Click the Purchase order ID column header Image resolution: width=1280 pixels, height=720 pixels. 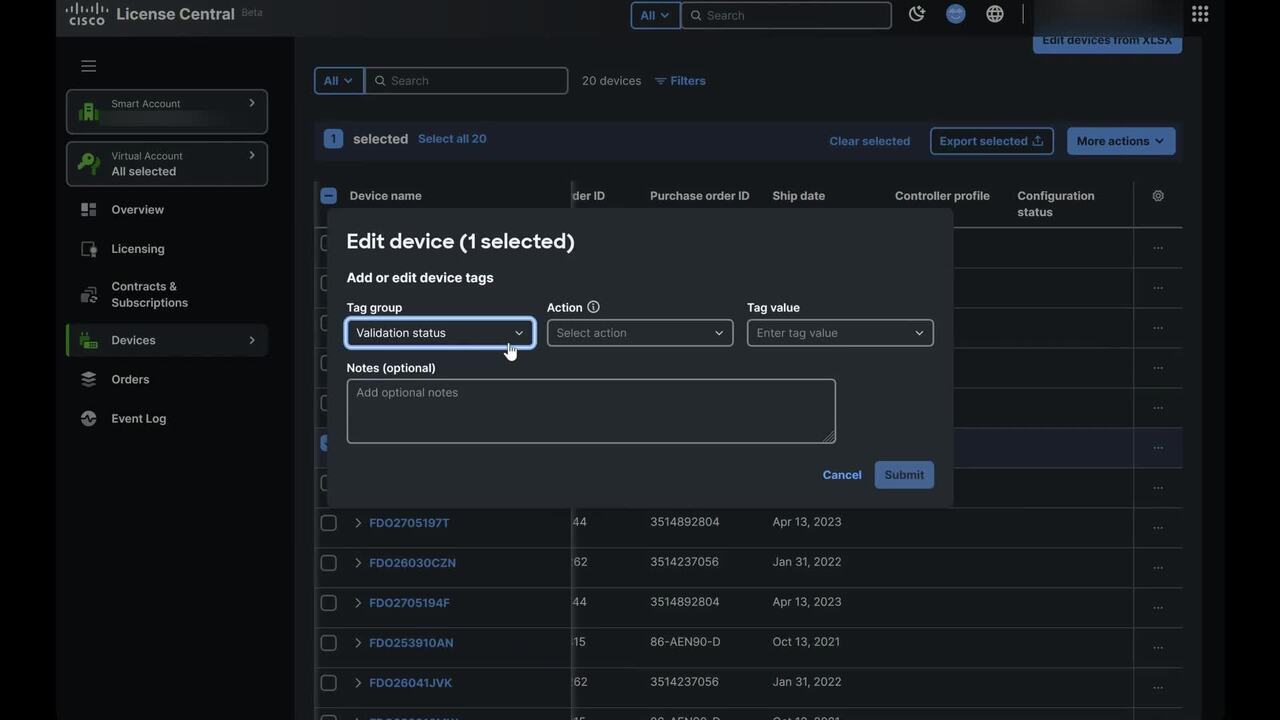[x=700, y=196]
